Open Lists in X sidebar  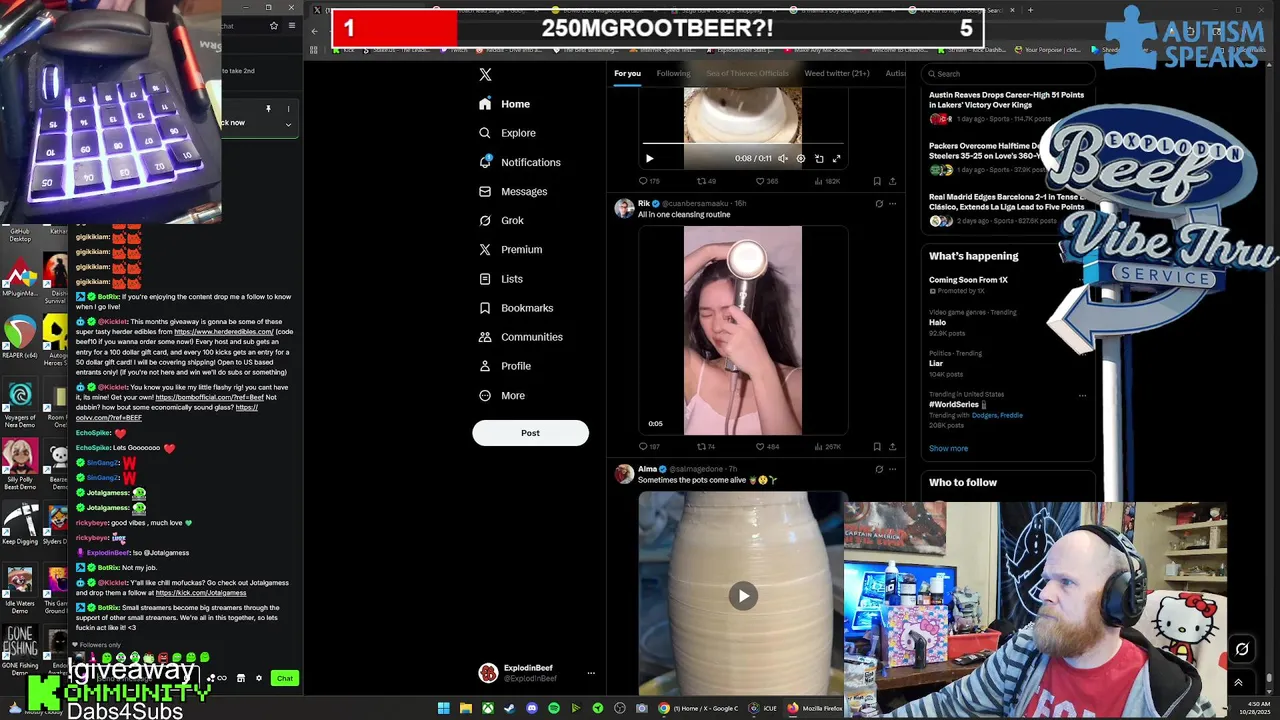tap(500, 279)
